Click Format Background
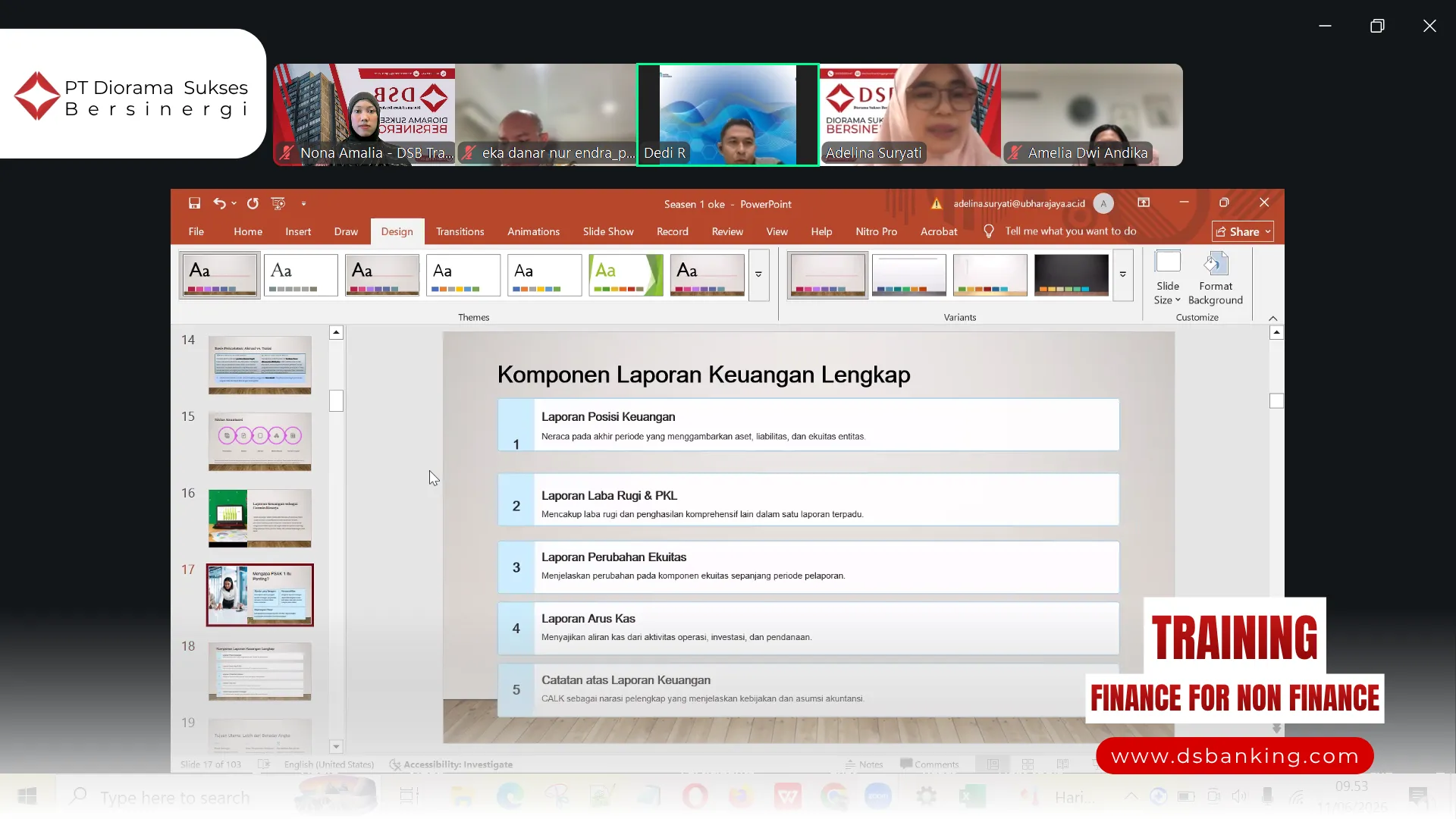The width and height of the screenshot is (1456, 819). [x=1216, y=278]
